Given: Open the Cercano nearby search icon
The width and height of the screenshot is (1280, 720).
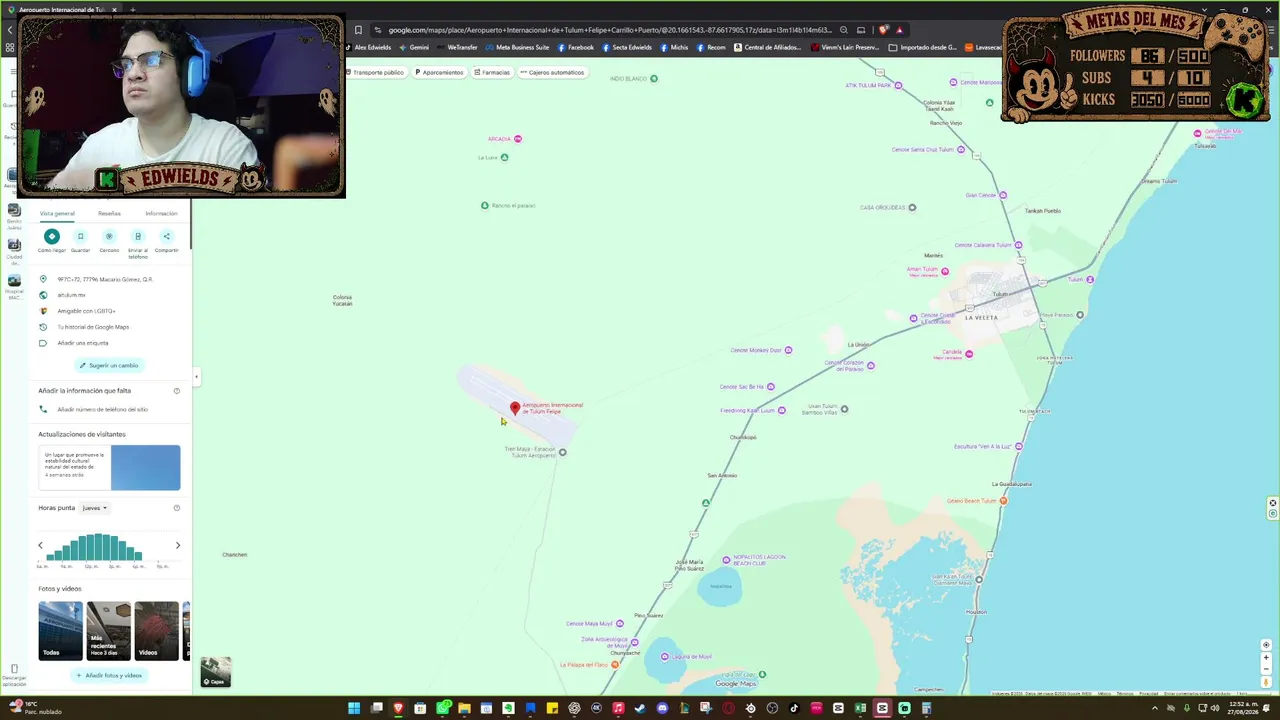Looking at the screenshot, I should pos(109,237).
